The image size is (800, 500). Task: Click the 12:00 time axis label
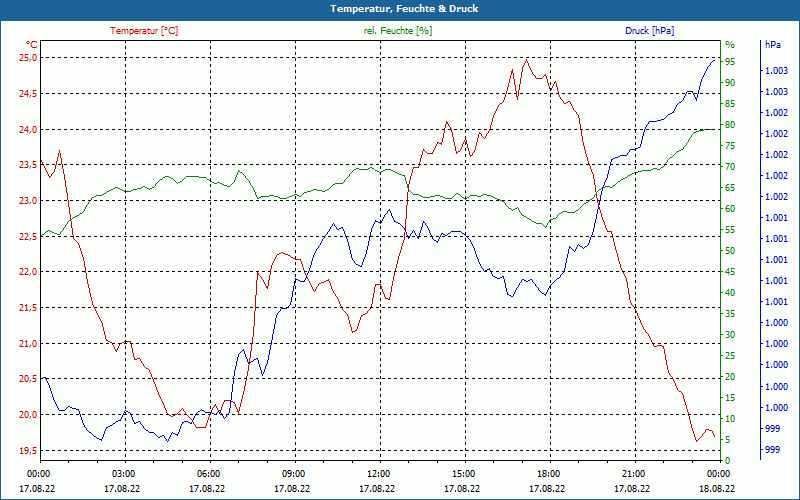(379, 473)
